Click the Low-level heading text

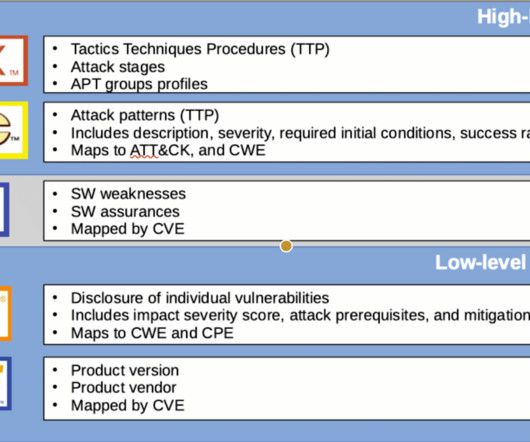click(x=480, y=262)
